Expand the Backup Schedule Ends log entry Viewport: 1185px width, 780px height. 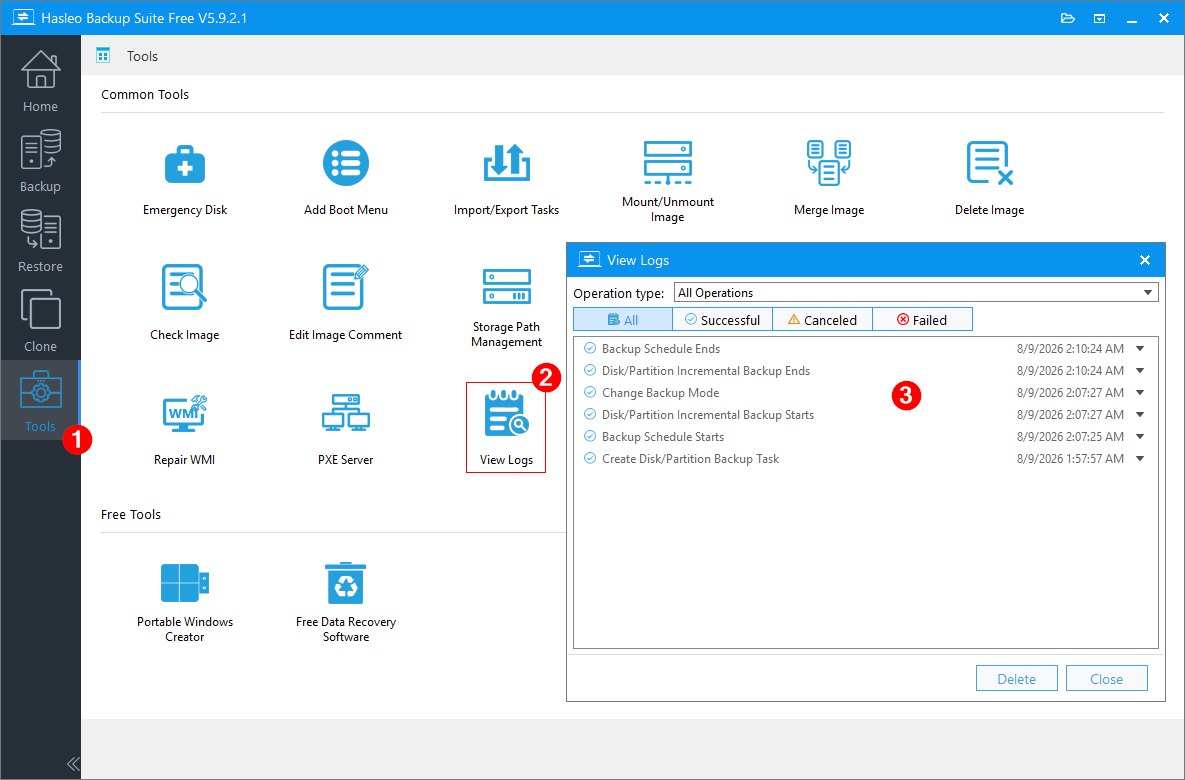point(1140,348)
